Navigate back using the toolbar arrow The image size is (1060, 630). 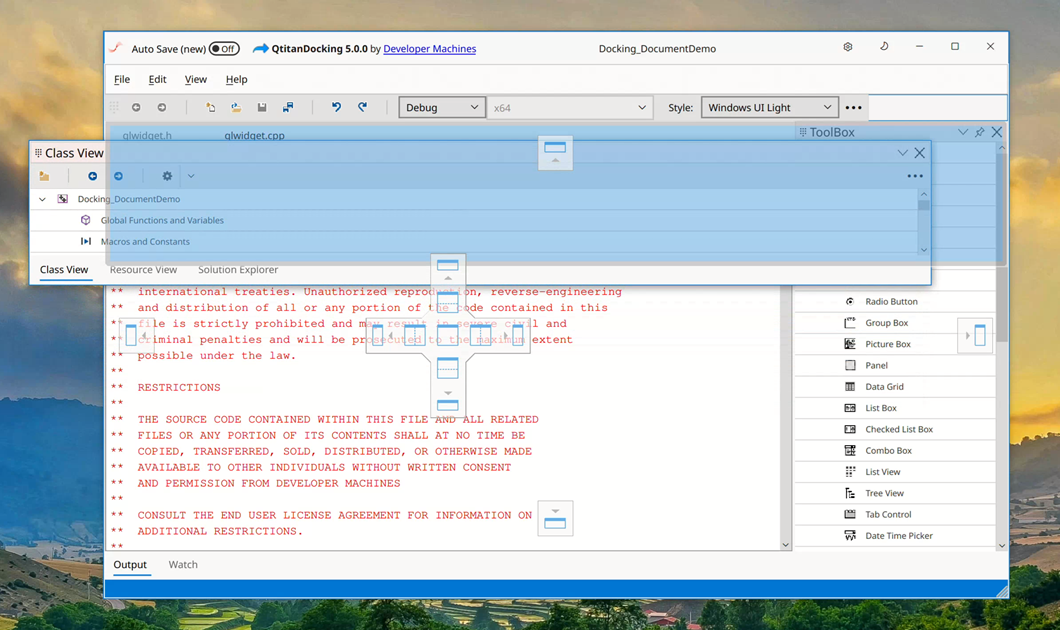(x=137, y=107)
